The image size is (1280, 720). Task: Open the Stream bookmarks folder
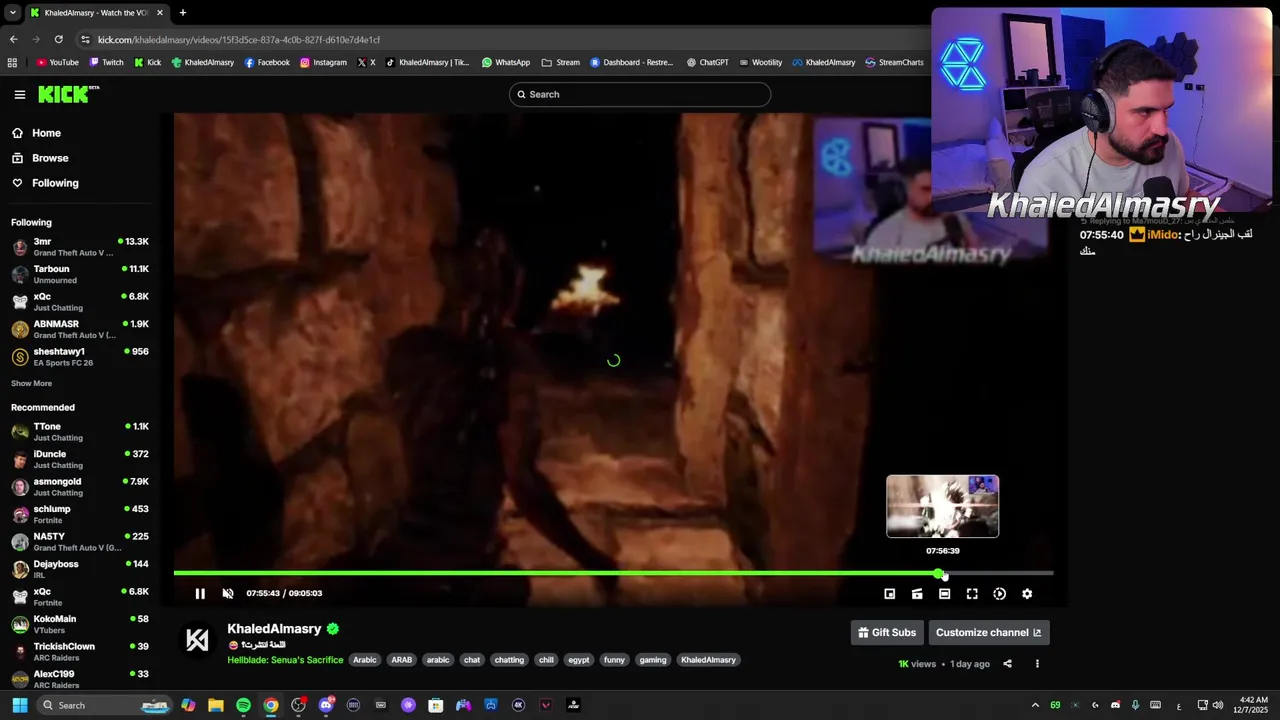[x=560, y=62]
